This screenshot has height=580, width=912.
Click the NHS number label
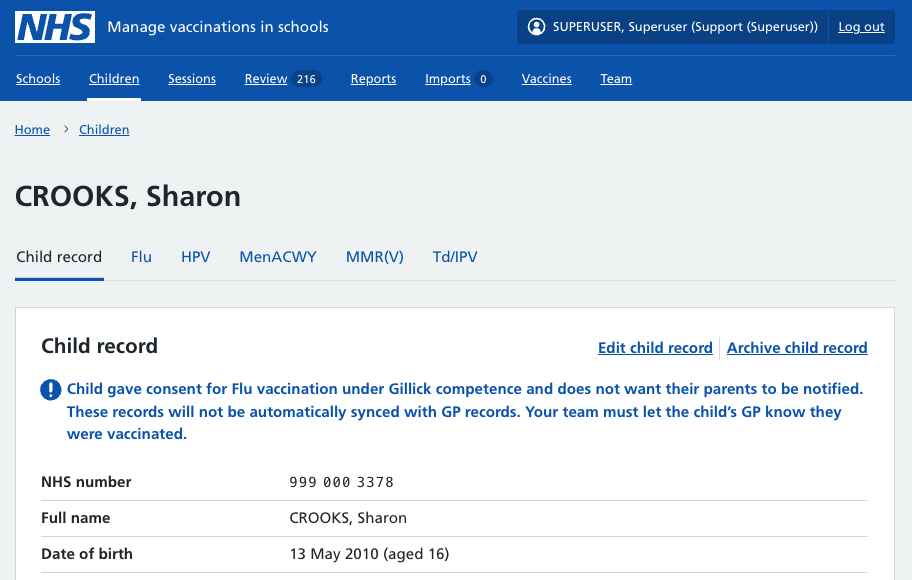click(86, 482)
